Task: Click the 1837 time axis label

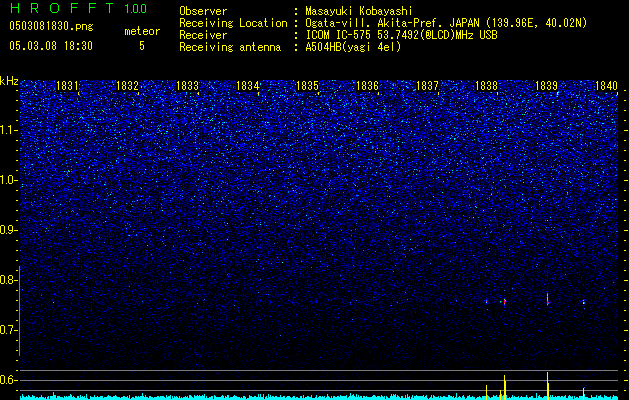Action: [427, 85]
